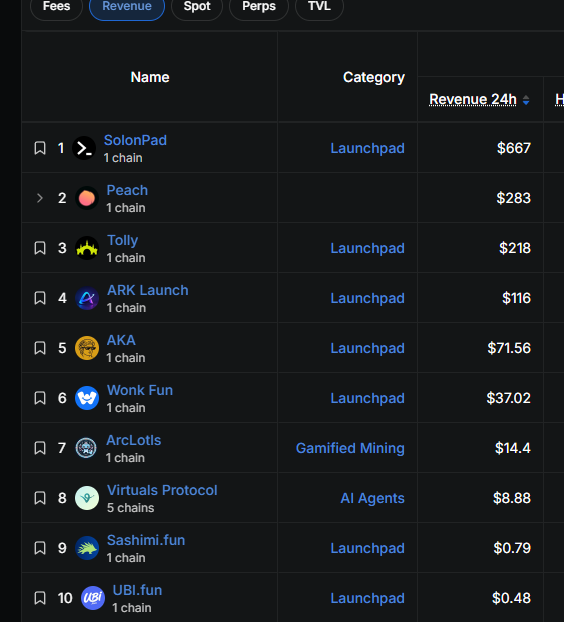Screen dimensions: 564x622
Task: Bookmark the Tolly row
Action: pos(40,248)
